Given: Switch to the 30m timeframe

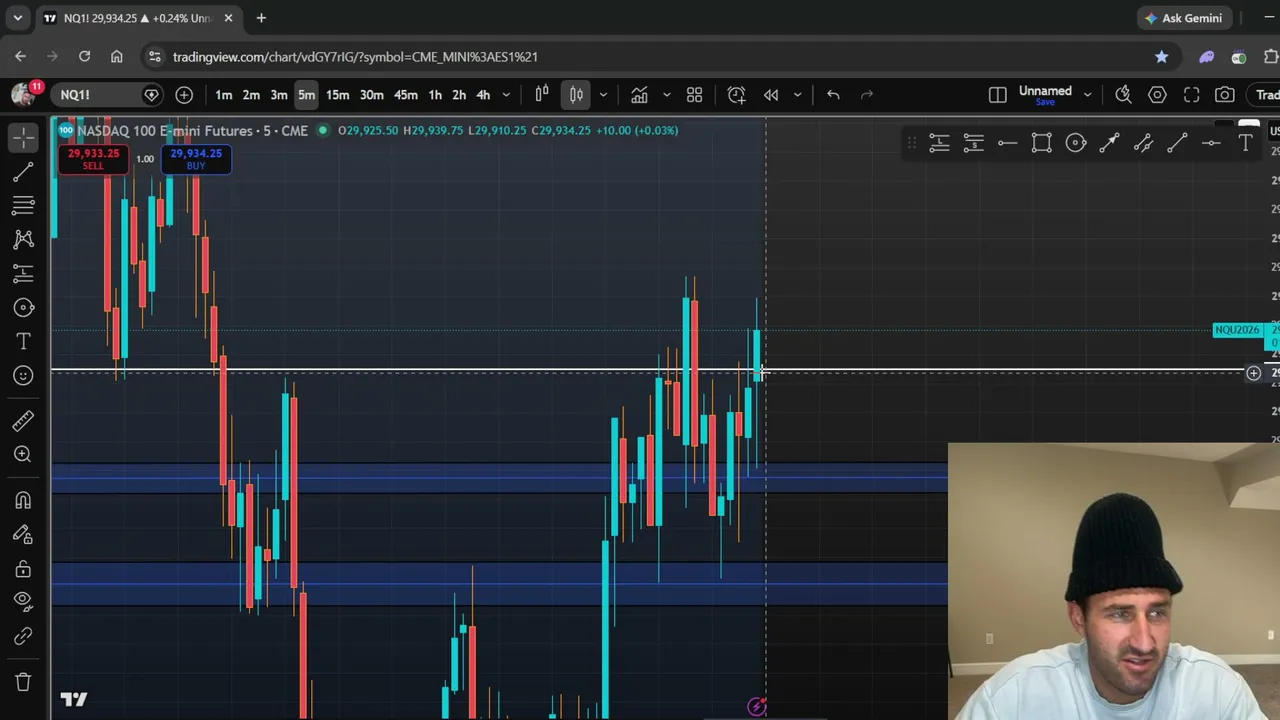Looking at the screenshot, I should click(371, 95).
